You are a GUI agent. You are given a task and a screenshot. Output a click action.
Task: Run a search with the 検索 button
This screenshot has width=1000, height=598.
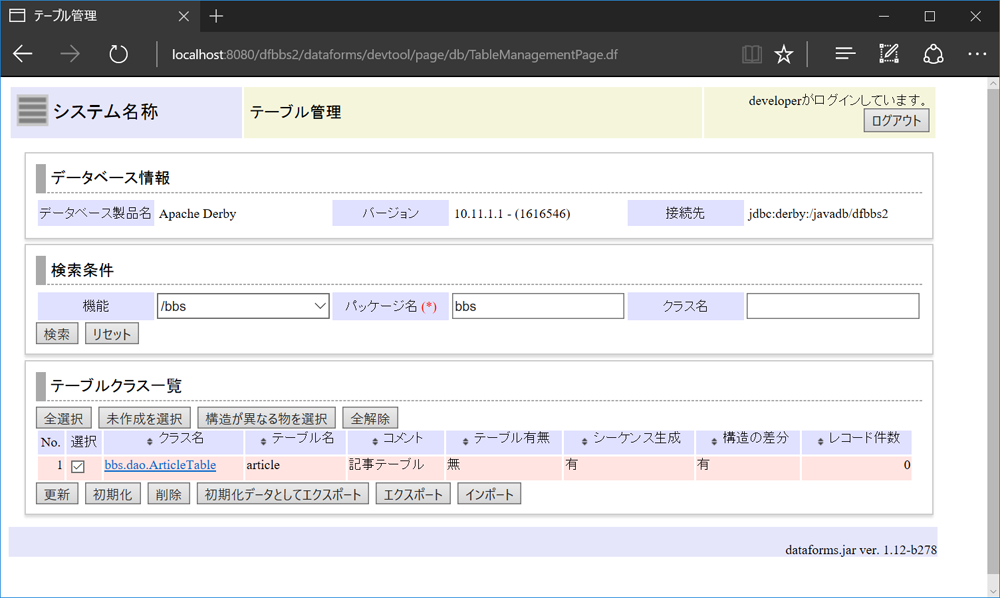(x=56, y=333)
